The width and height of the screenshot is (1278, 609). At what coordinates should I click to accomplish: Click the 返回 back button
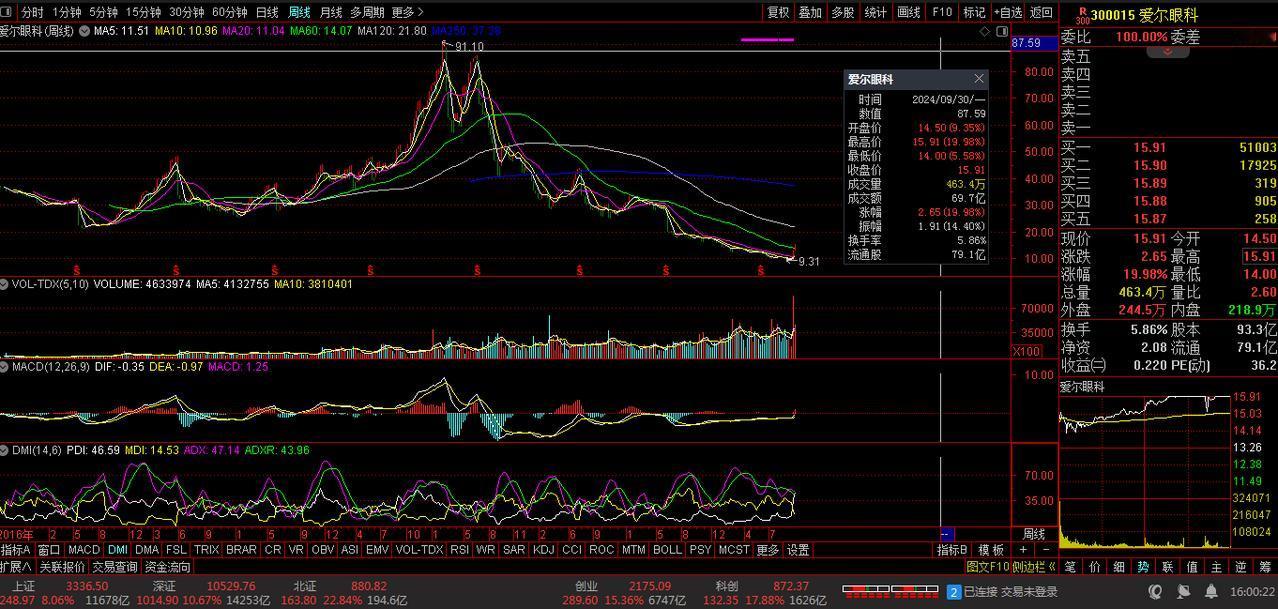[1041, 12]
